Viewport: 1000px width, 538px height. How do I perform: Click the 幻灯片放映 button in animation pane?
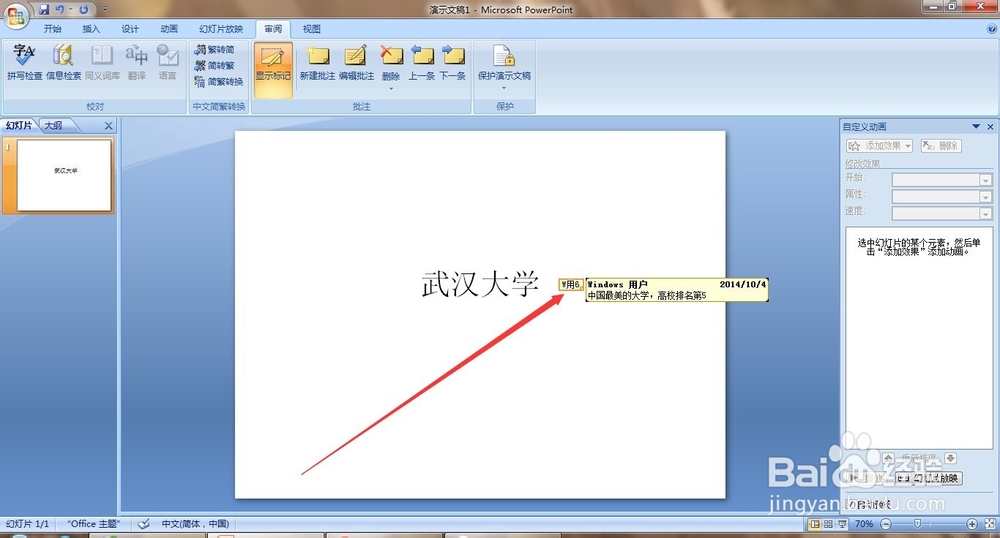[929, 478]
